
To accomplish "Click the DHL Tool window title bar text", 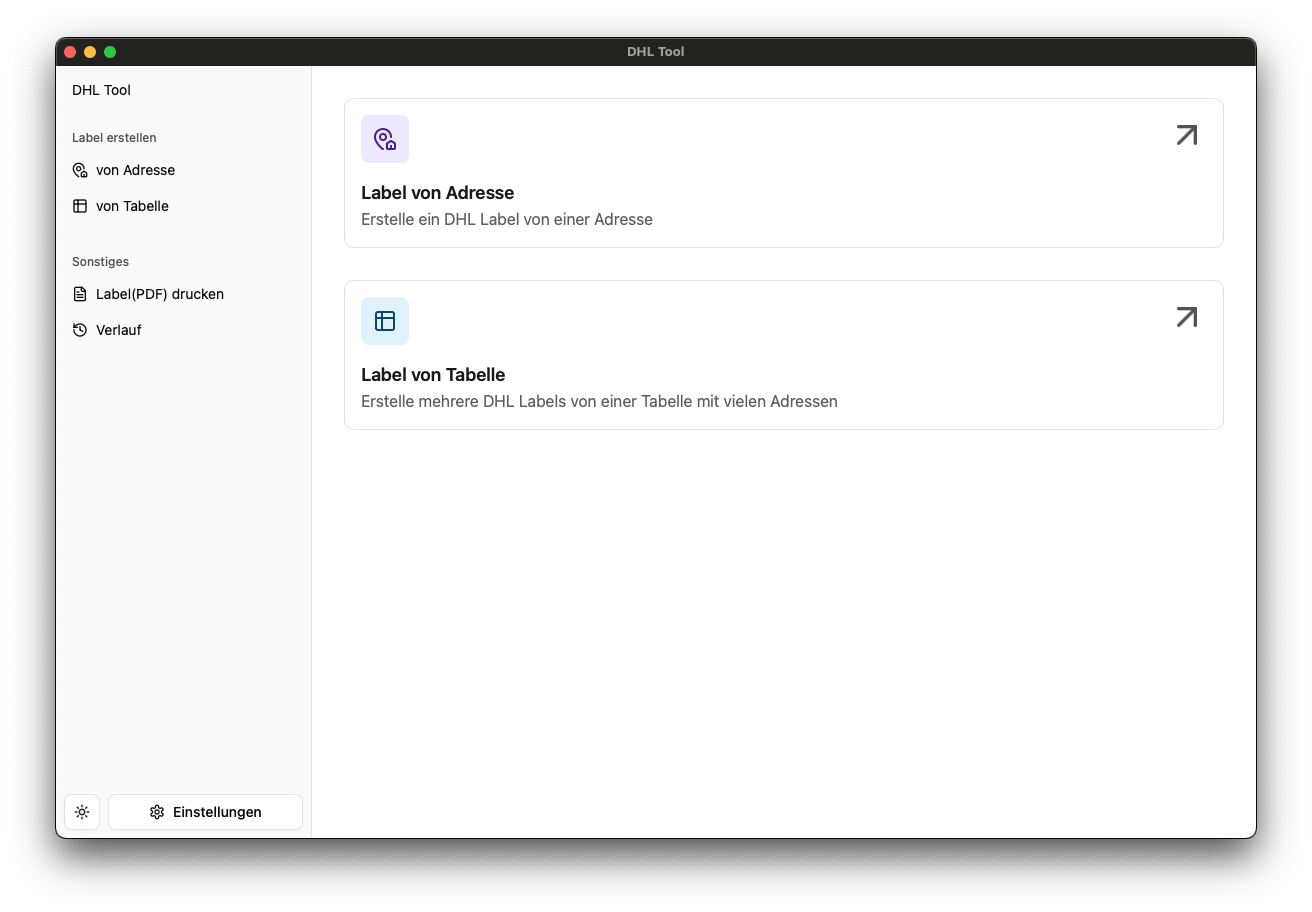I will pos(656,52).
